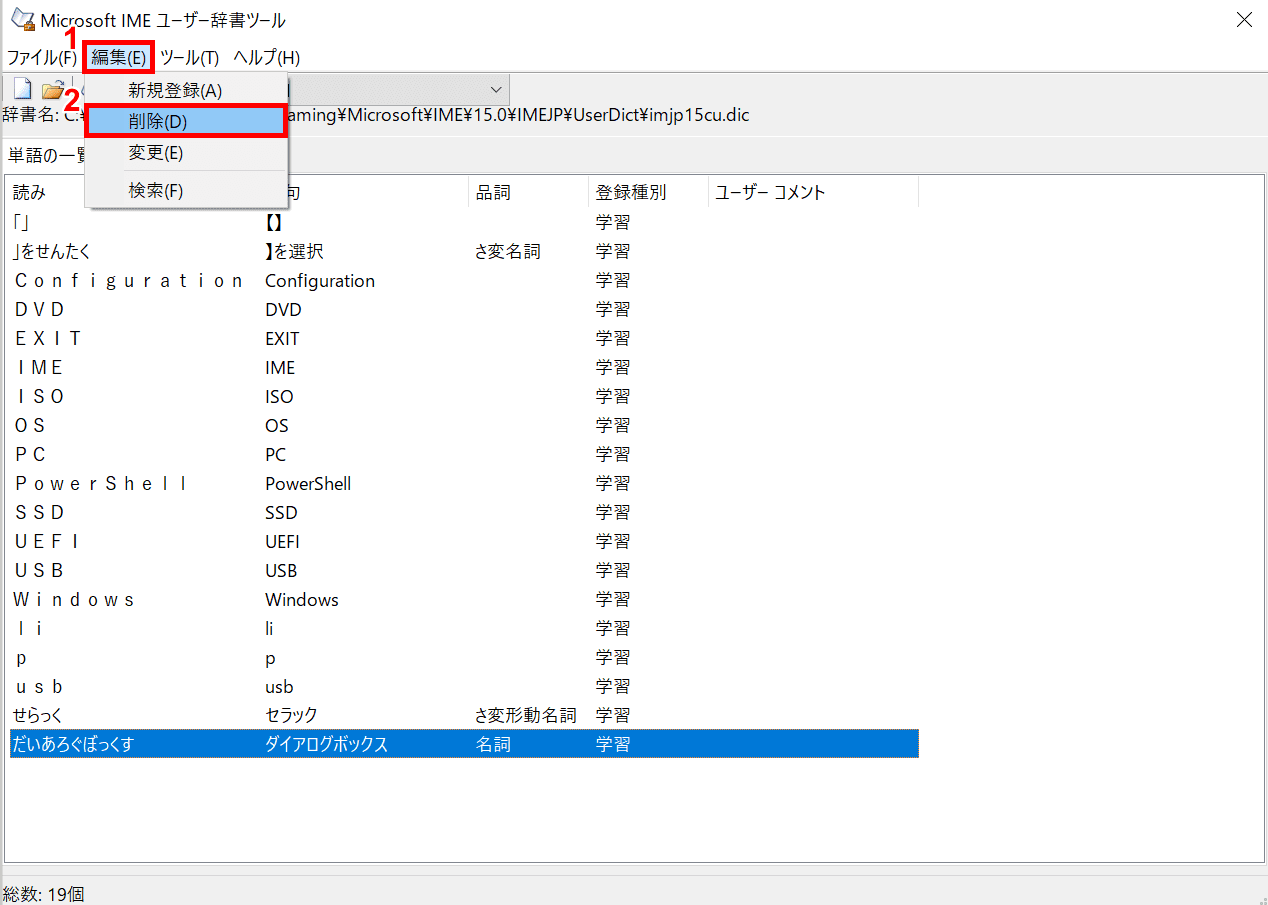Image resolution: width=1268 pixels, height=905 pixels.
Task: Select the PC entry
Action: (464, 455)
